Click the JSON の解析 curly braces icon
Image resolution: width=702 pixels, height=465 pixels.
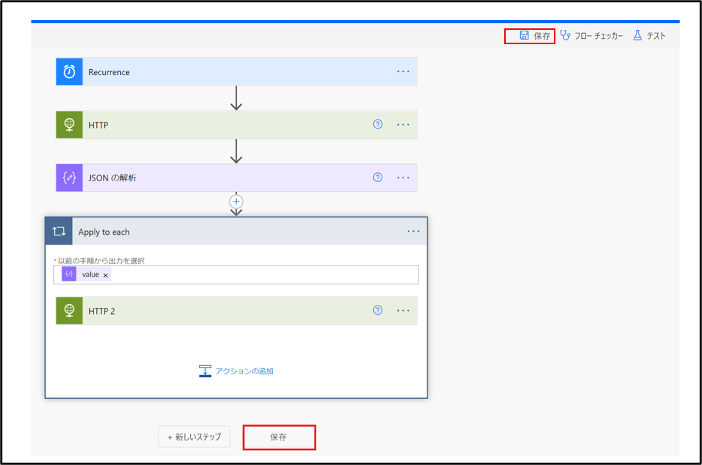(69, 178)
